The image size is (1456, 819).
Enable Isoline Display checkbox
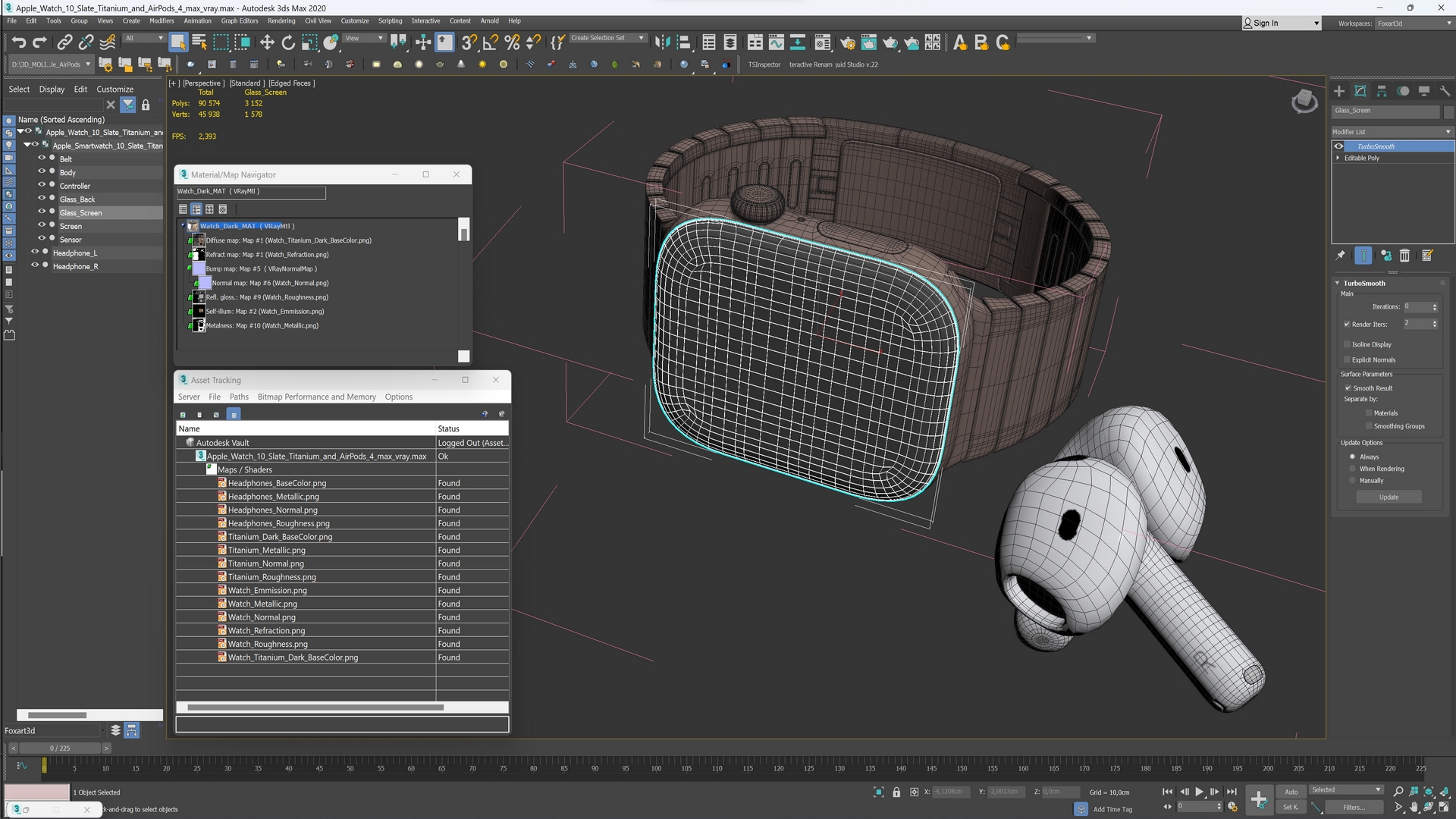coord(1347,344)
